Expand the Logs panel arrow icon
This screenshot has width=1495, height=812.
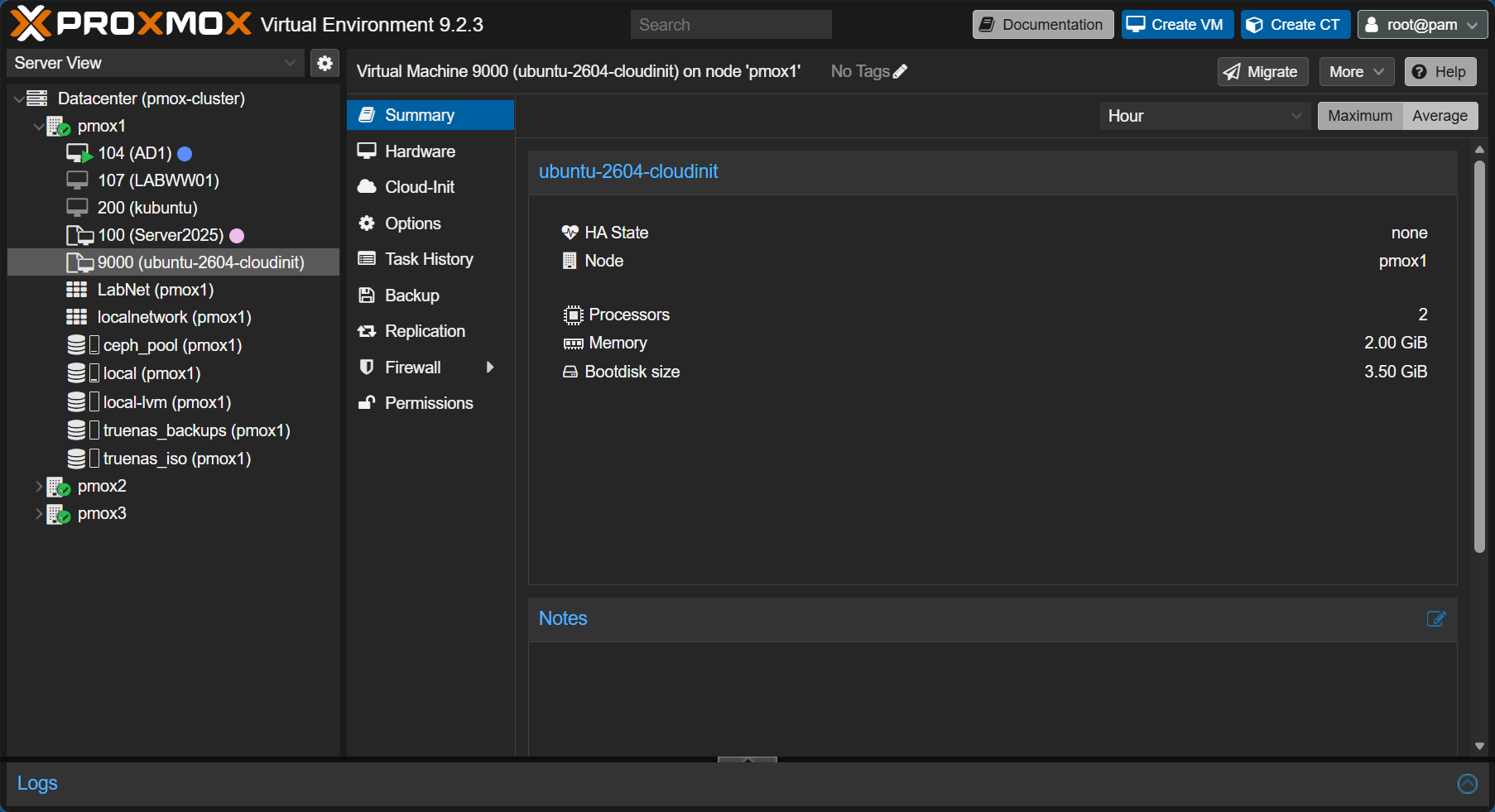[1468, 783]
